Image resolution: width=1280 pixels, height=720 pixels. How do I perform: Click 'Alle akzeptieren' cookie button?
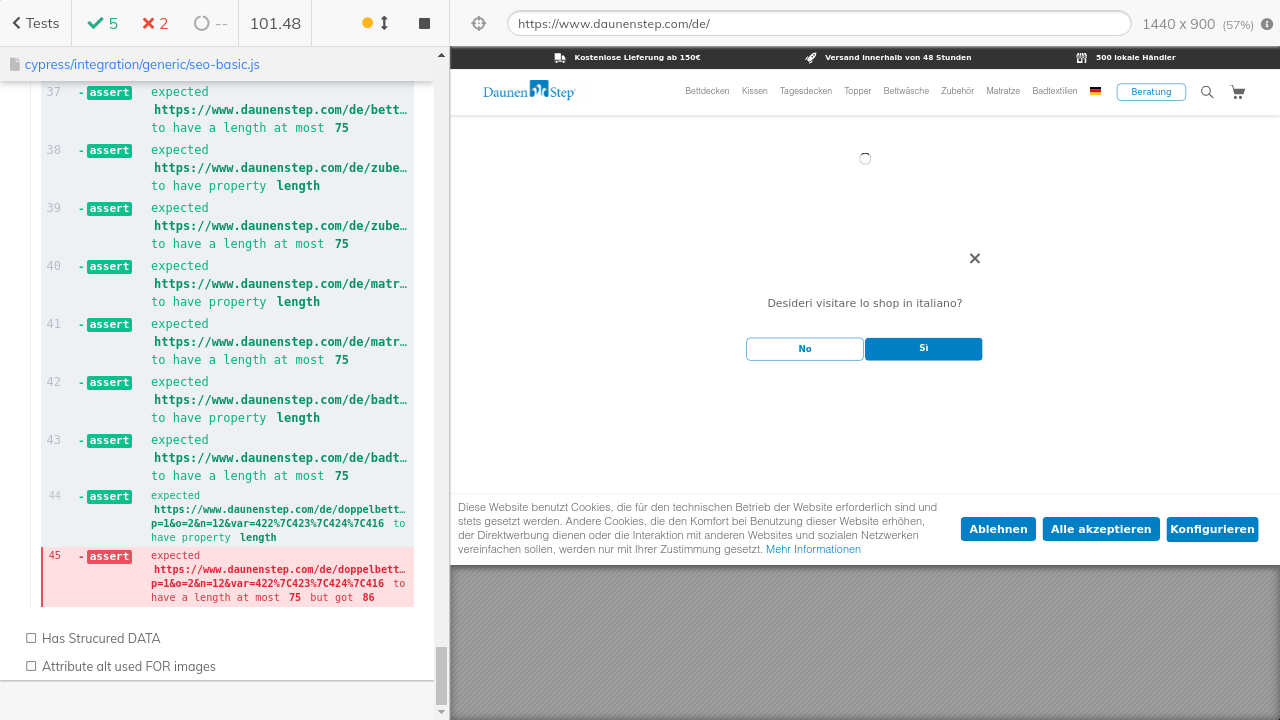tap(1100, 529)
